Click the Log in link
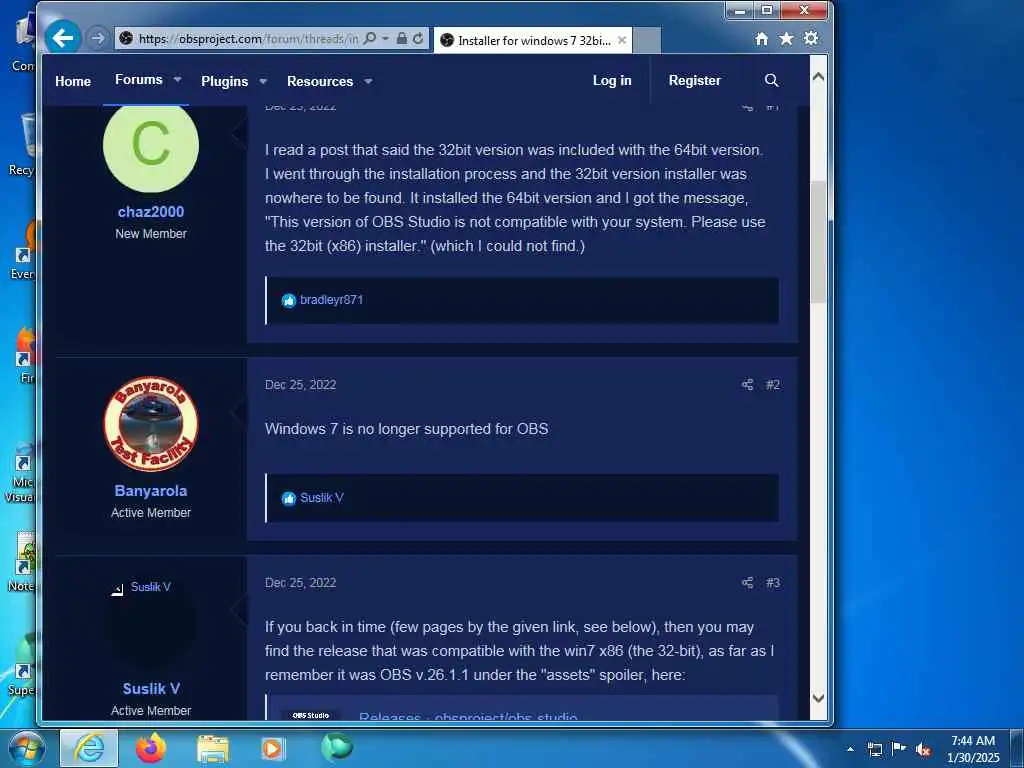 612,80
